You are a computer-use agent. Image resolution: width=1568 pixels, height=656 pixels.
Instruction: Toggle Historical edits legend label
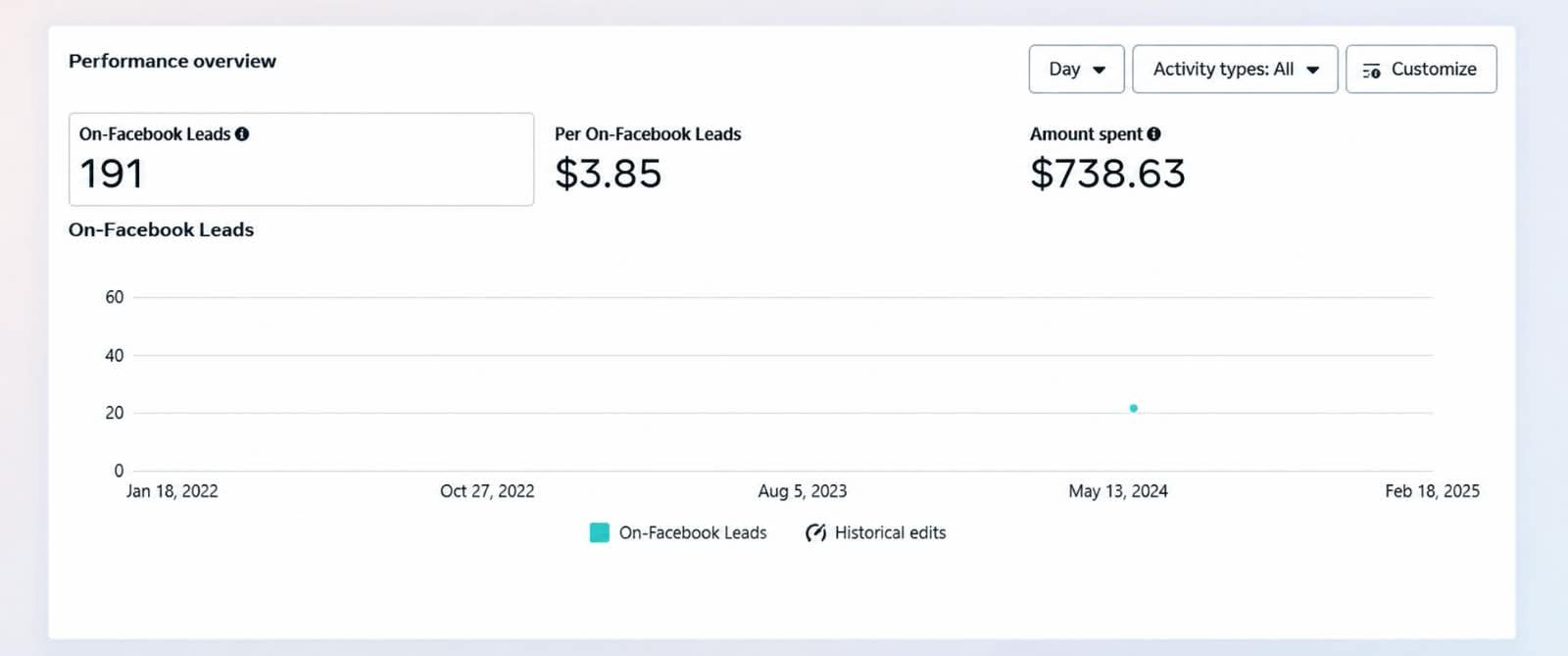point(890,532)
